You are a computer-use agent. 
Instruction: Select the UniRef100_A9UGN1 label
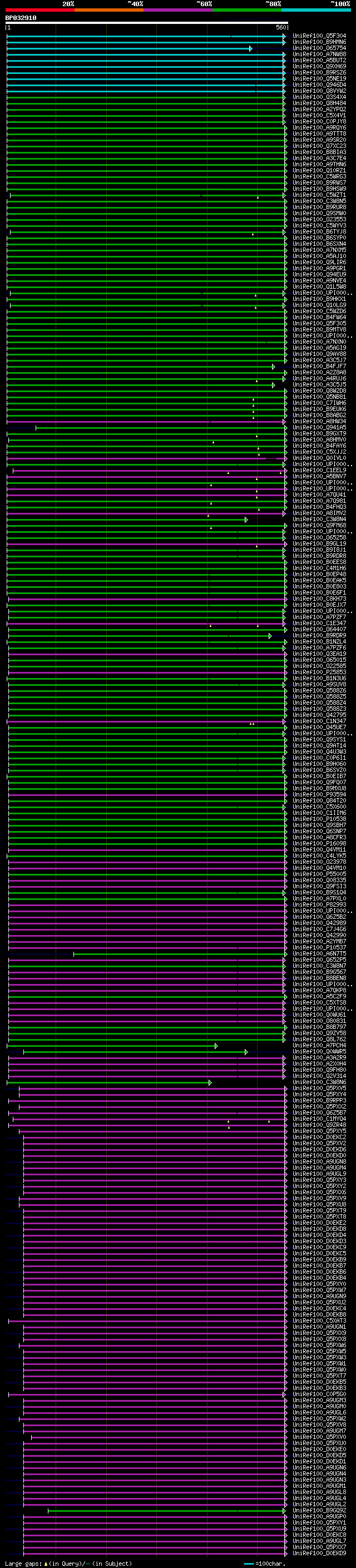319,1327
